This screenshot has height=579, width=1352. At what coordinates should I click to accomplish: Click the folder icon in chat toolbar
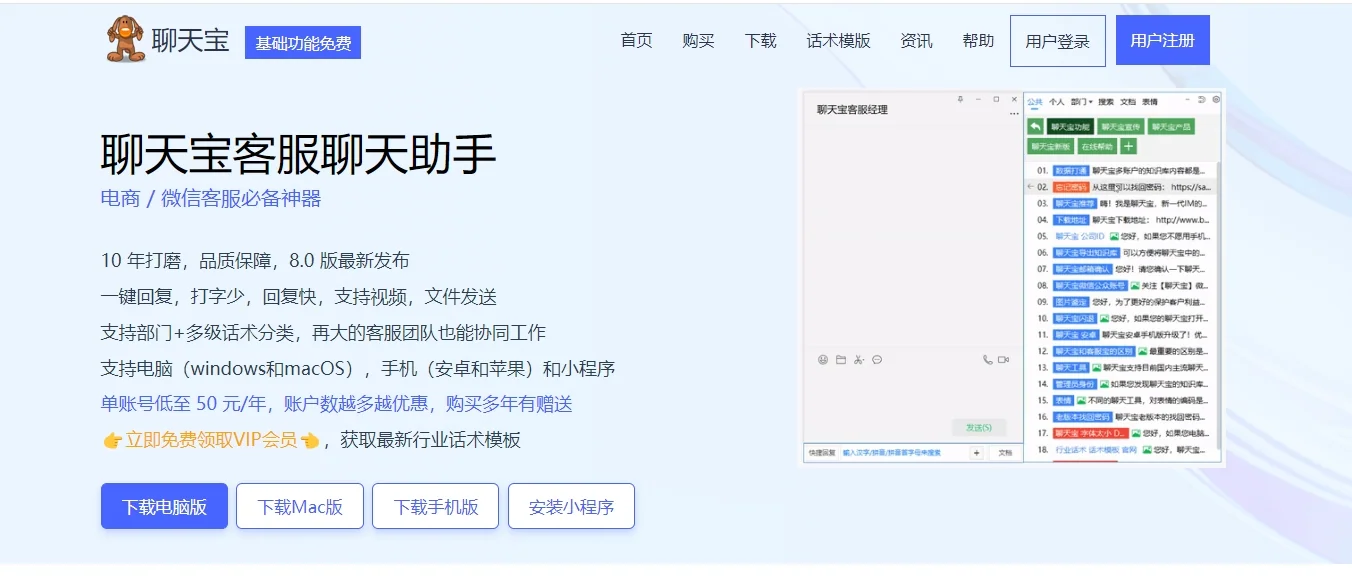pyautogui.click(x=841, y=360)
